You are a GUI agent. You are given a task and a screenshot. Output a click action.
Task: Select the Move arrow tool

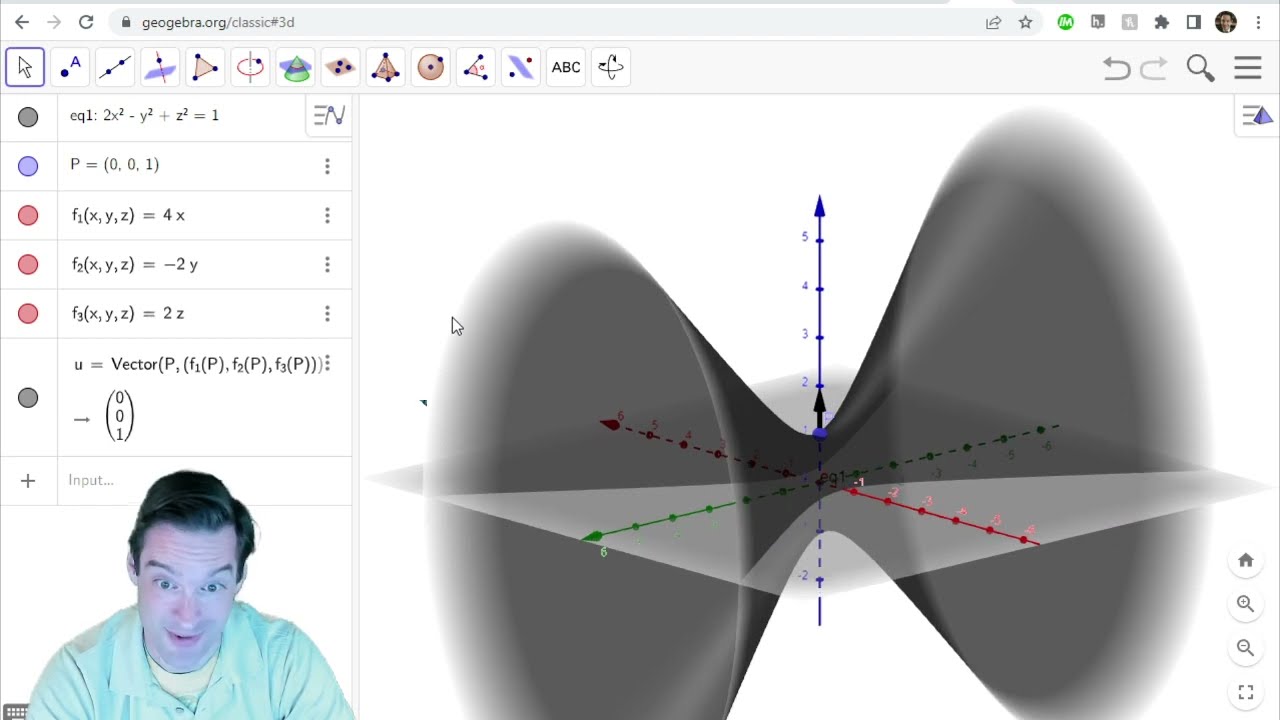[25, 67]
